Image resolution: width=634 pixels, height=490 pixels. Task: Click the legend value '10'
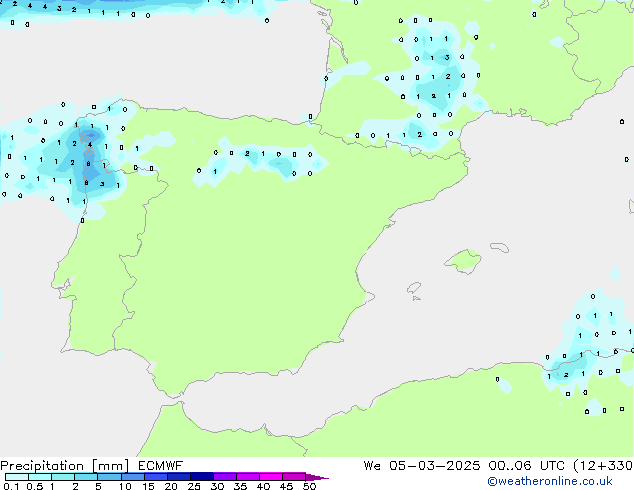pyautogui.click(x=125, y=486)
